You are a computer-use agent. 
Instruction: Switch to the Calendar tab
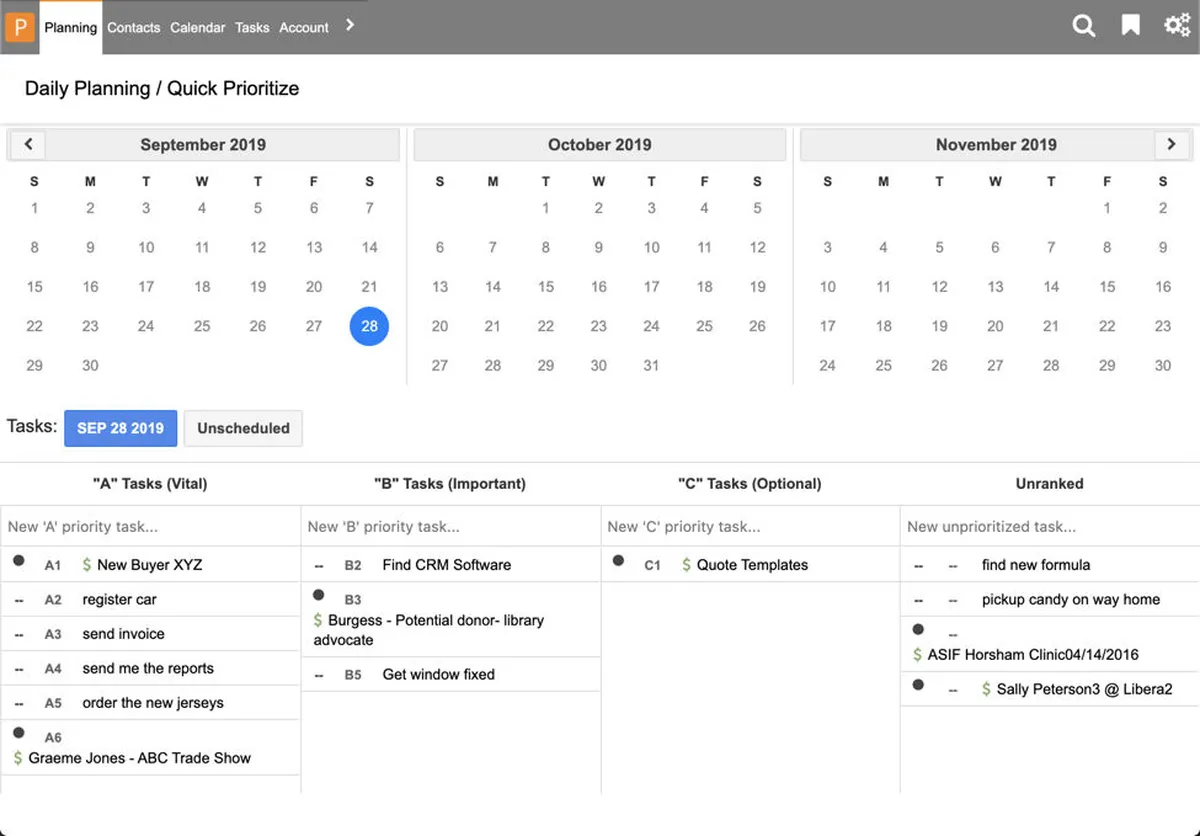point(197,27)
